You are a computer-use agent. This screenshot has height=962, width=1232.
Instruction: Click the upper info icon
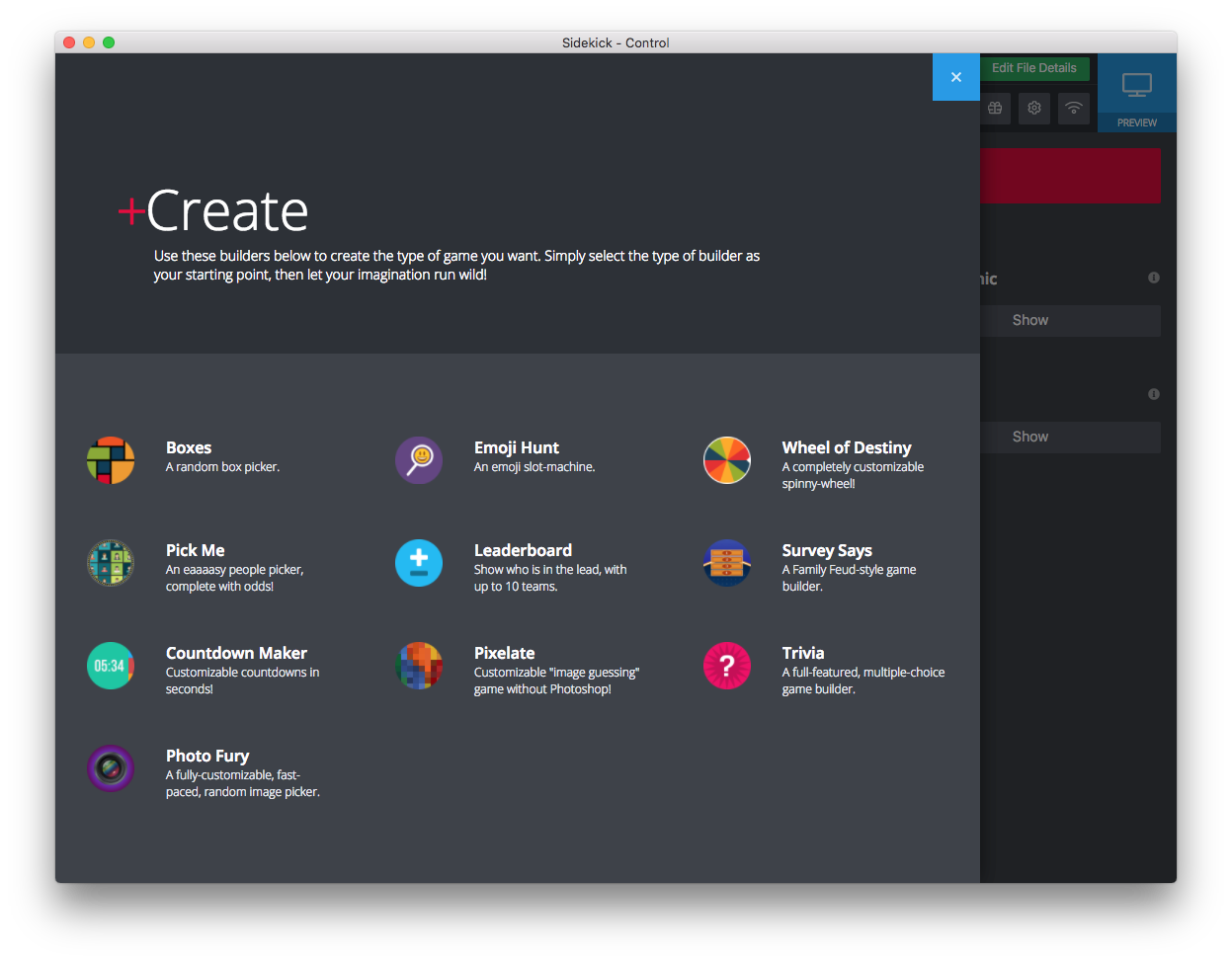(x=1154, y=278)
